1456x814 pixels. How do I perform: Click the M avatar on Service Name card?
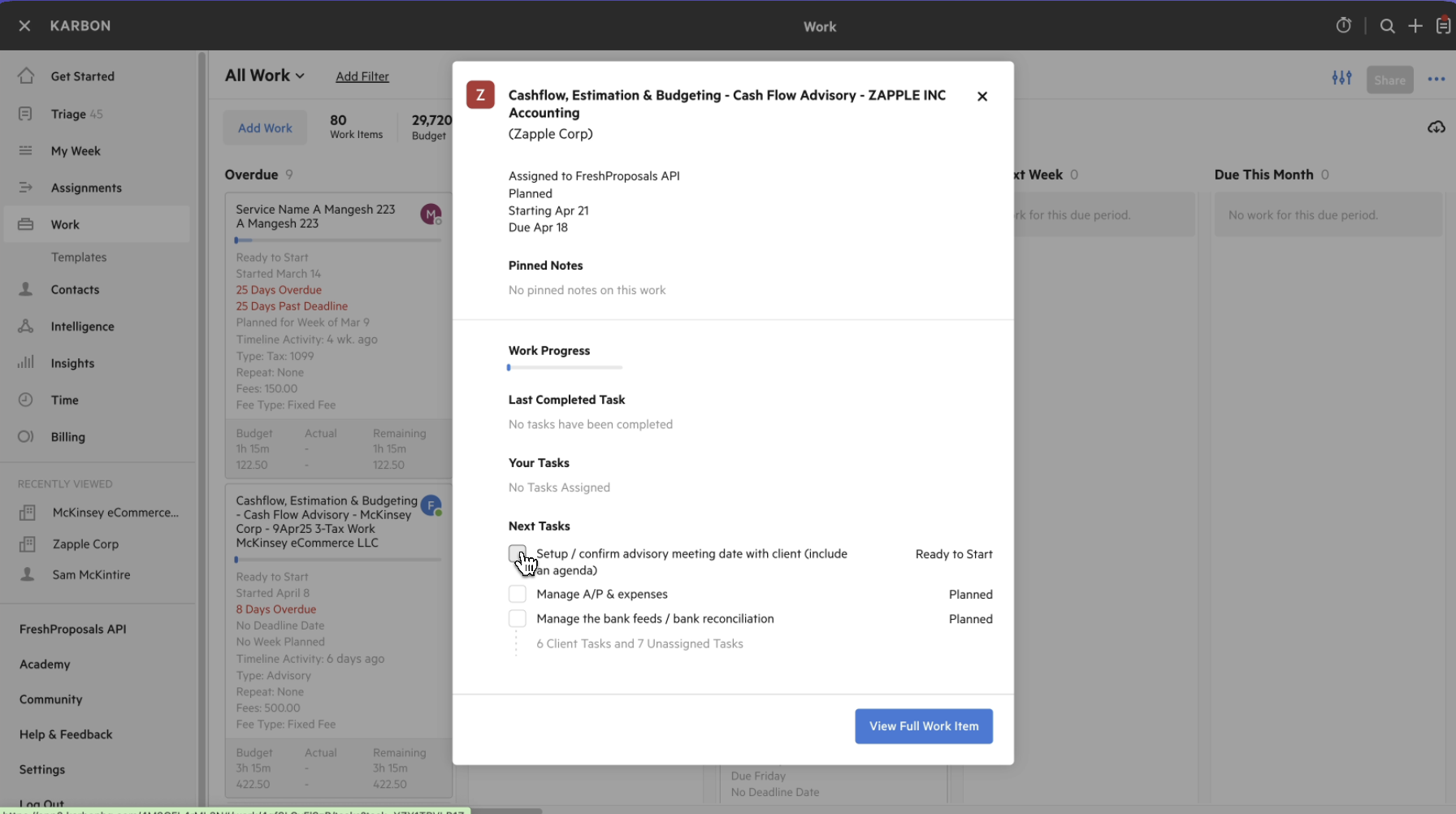pos(431,214)
